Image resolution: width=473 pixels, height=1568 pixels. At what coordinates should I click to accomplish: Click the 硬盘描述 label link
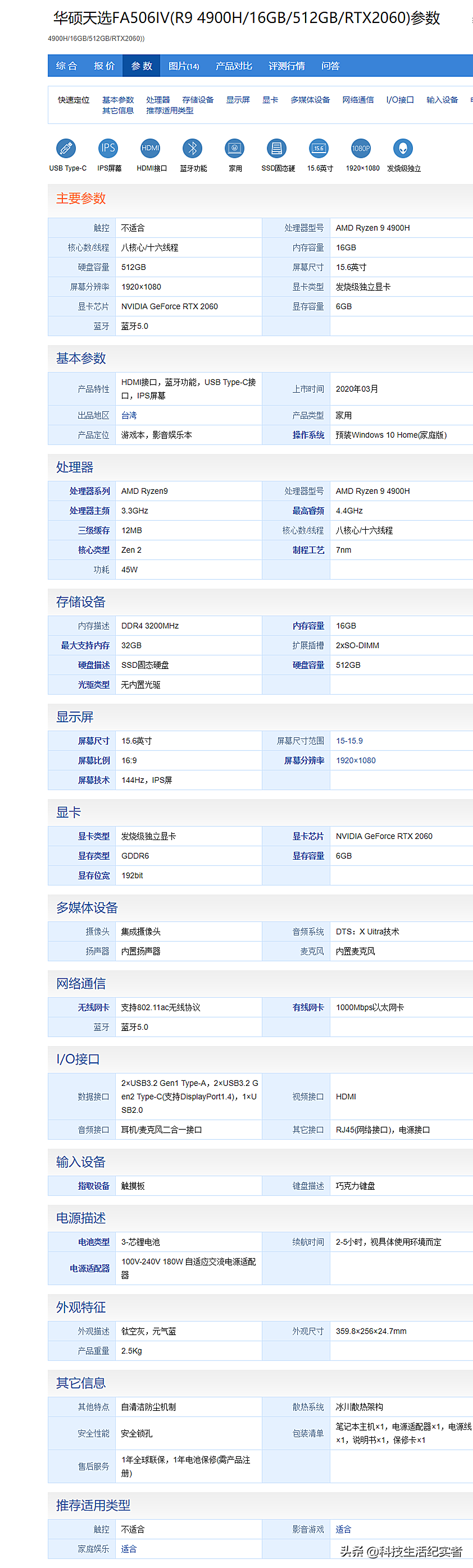tap(93, 664)
